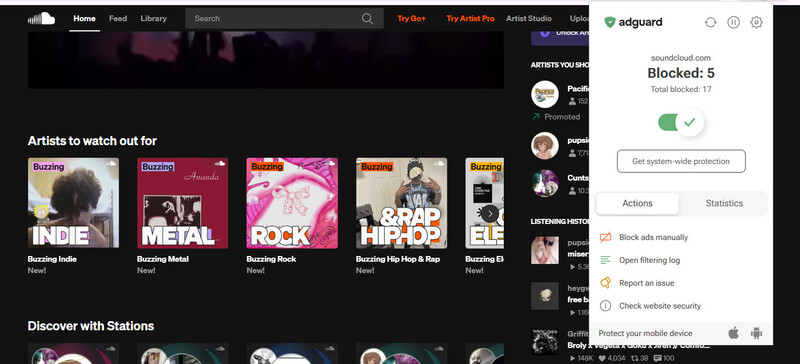
Task: Open the Feed tab
Action: (x=118, y=18)
